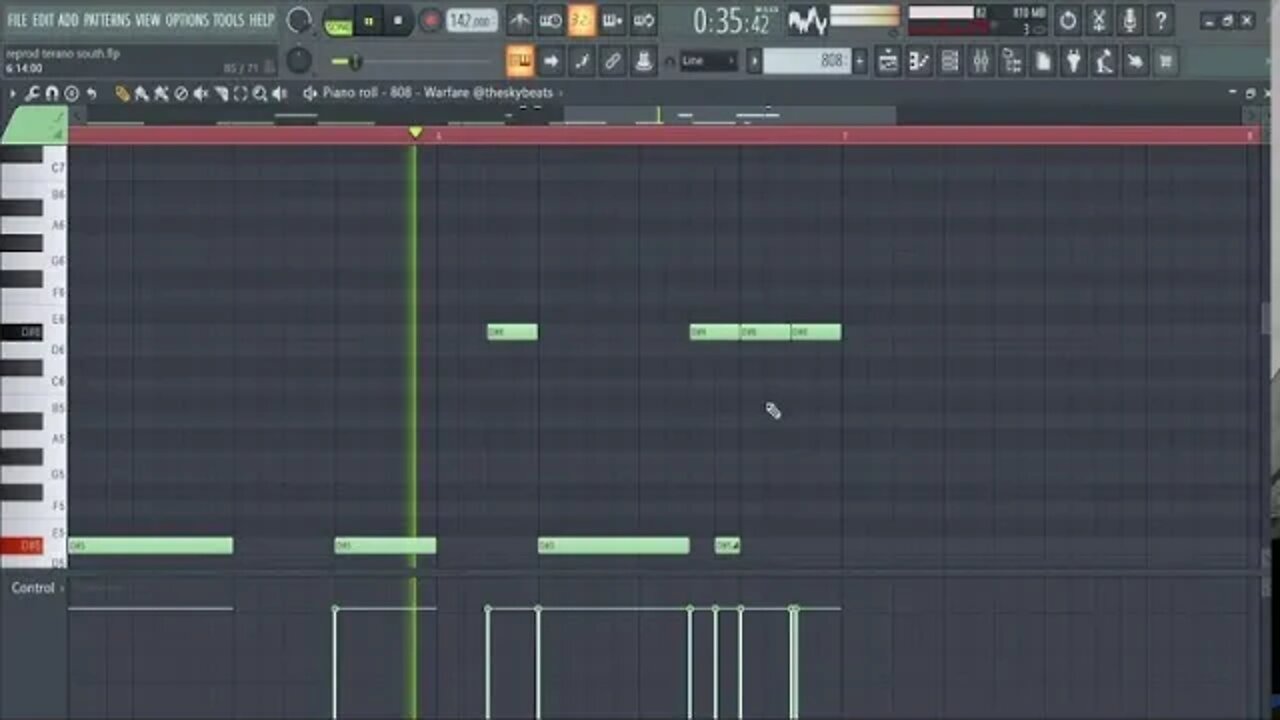Select the Slice tool
The image size is (1280, 720).
221,93
